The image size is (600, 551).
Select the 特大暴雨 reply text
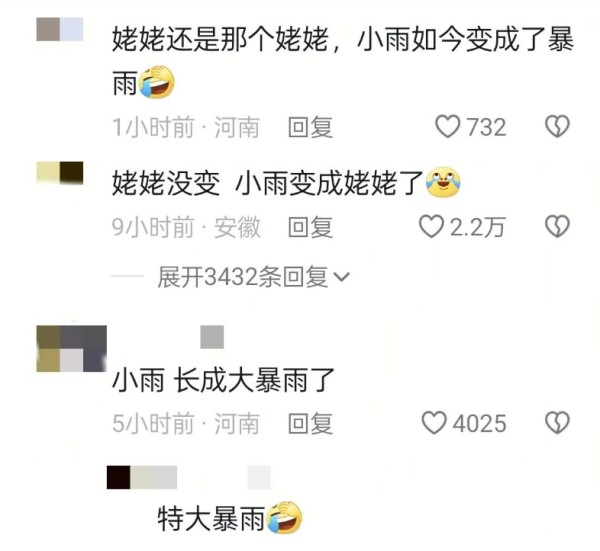coord(211,518)
